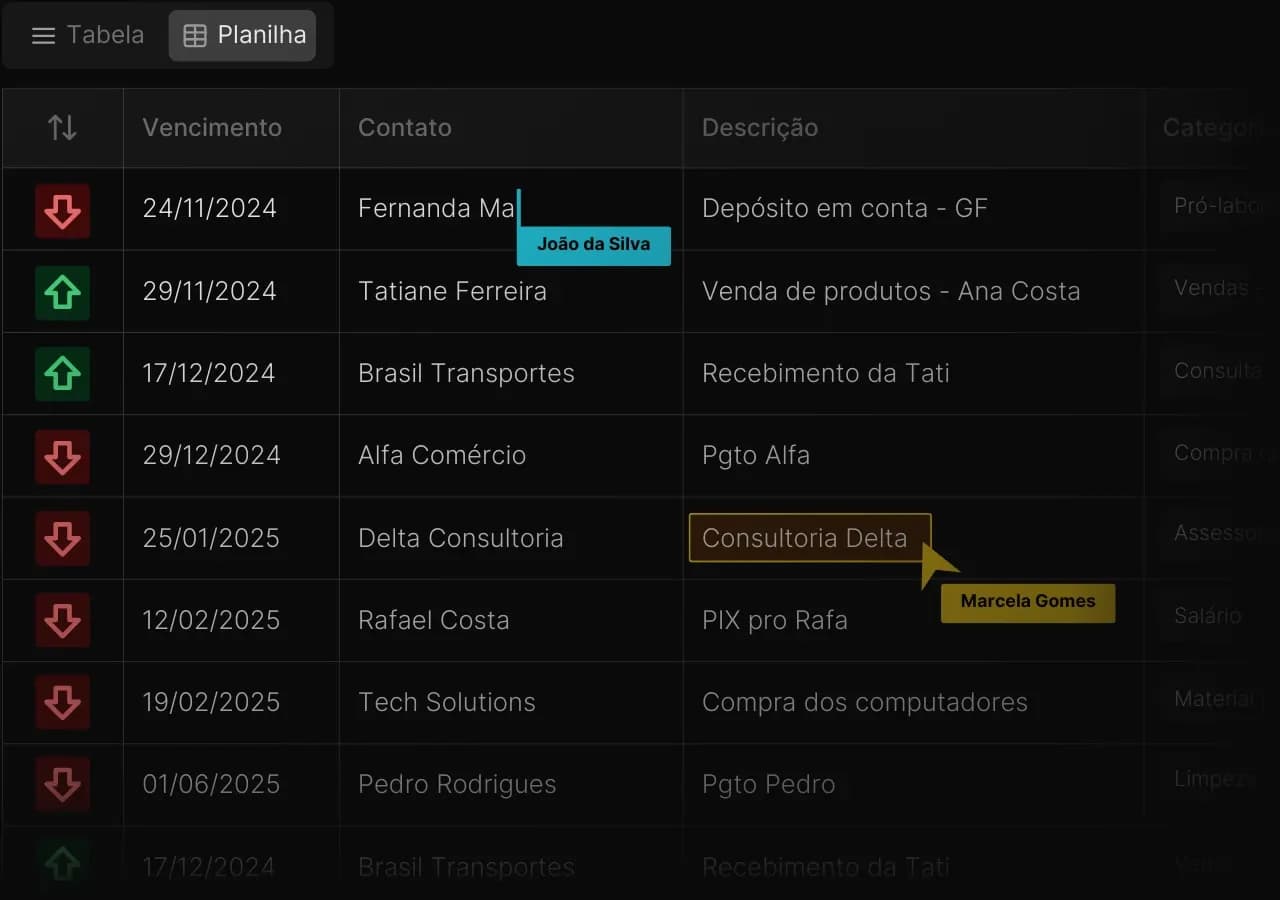Click red down arrow on 24/11/2024 row

click(x=62, y=210)
